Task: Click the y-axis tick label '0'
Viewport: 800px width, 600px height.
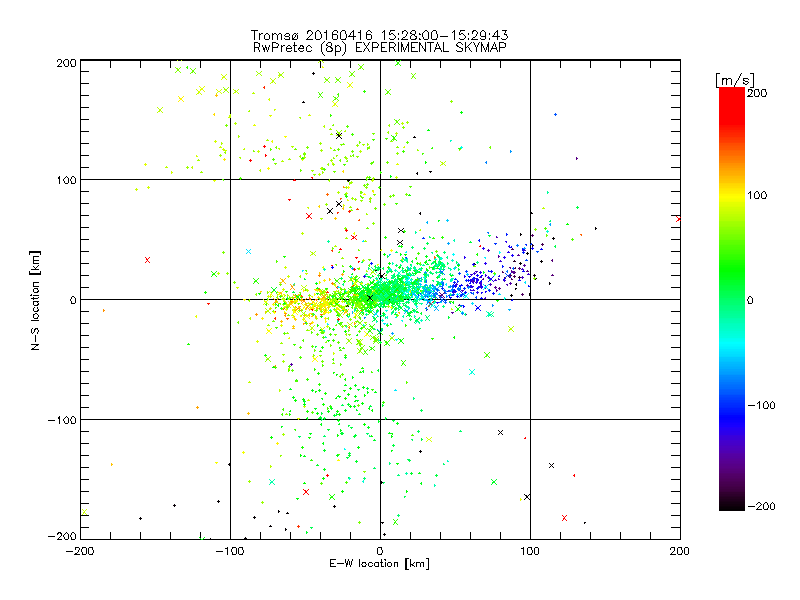Action: pyautogui.click(x=73, y=300)
